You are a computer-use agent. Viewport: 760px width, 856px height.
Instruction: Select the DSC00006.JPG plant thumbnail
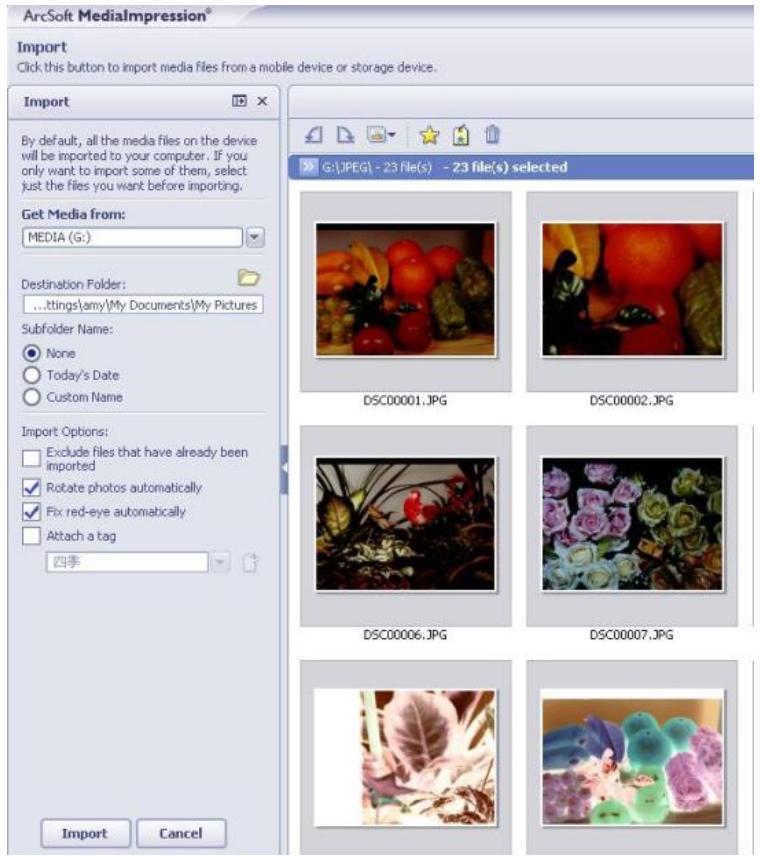click(406, 524)
